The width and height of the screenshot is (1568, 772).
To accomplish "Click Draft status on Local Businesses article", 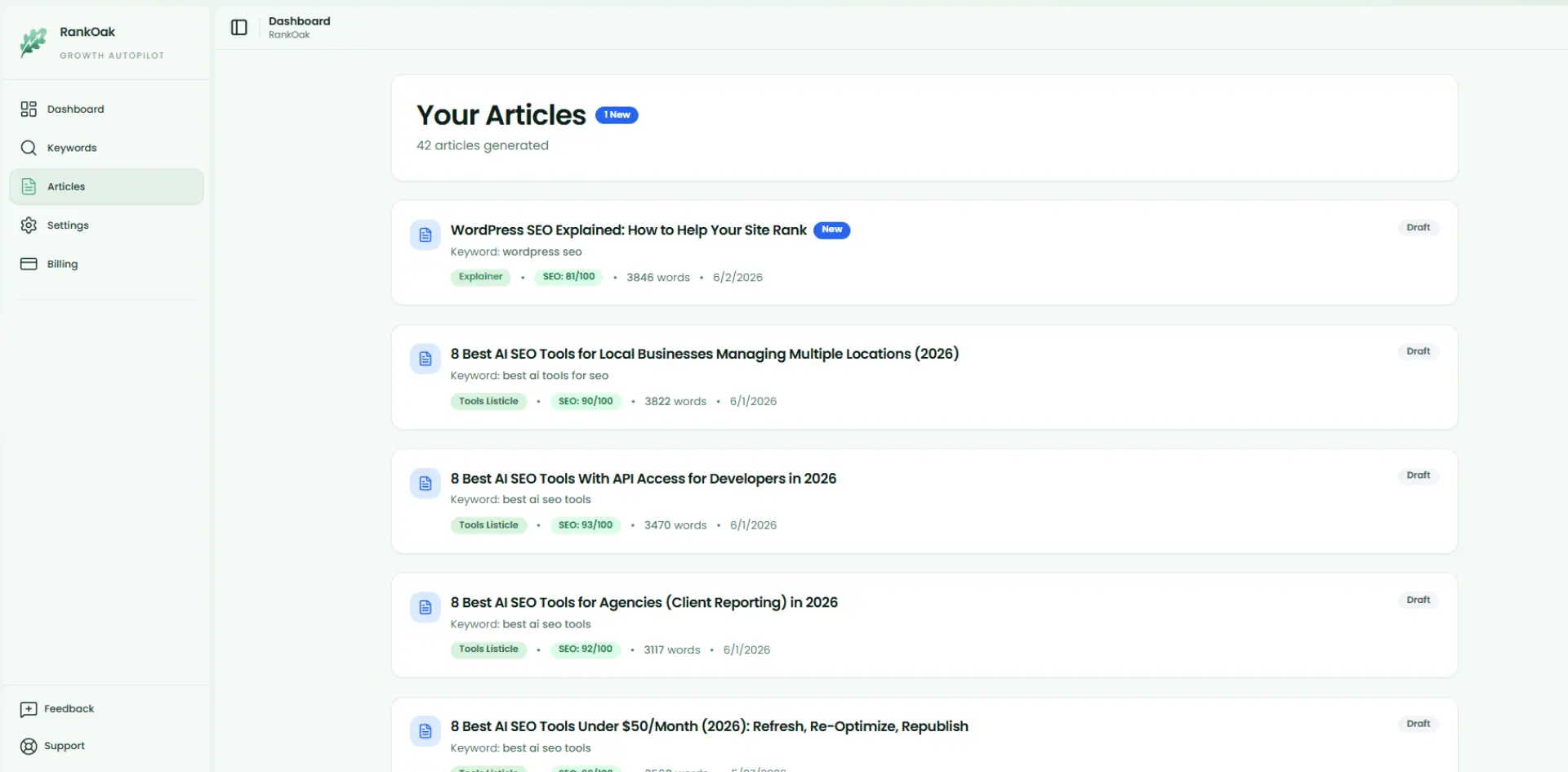I will [x=1419, y=351].
